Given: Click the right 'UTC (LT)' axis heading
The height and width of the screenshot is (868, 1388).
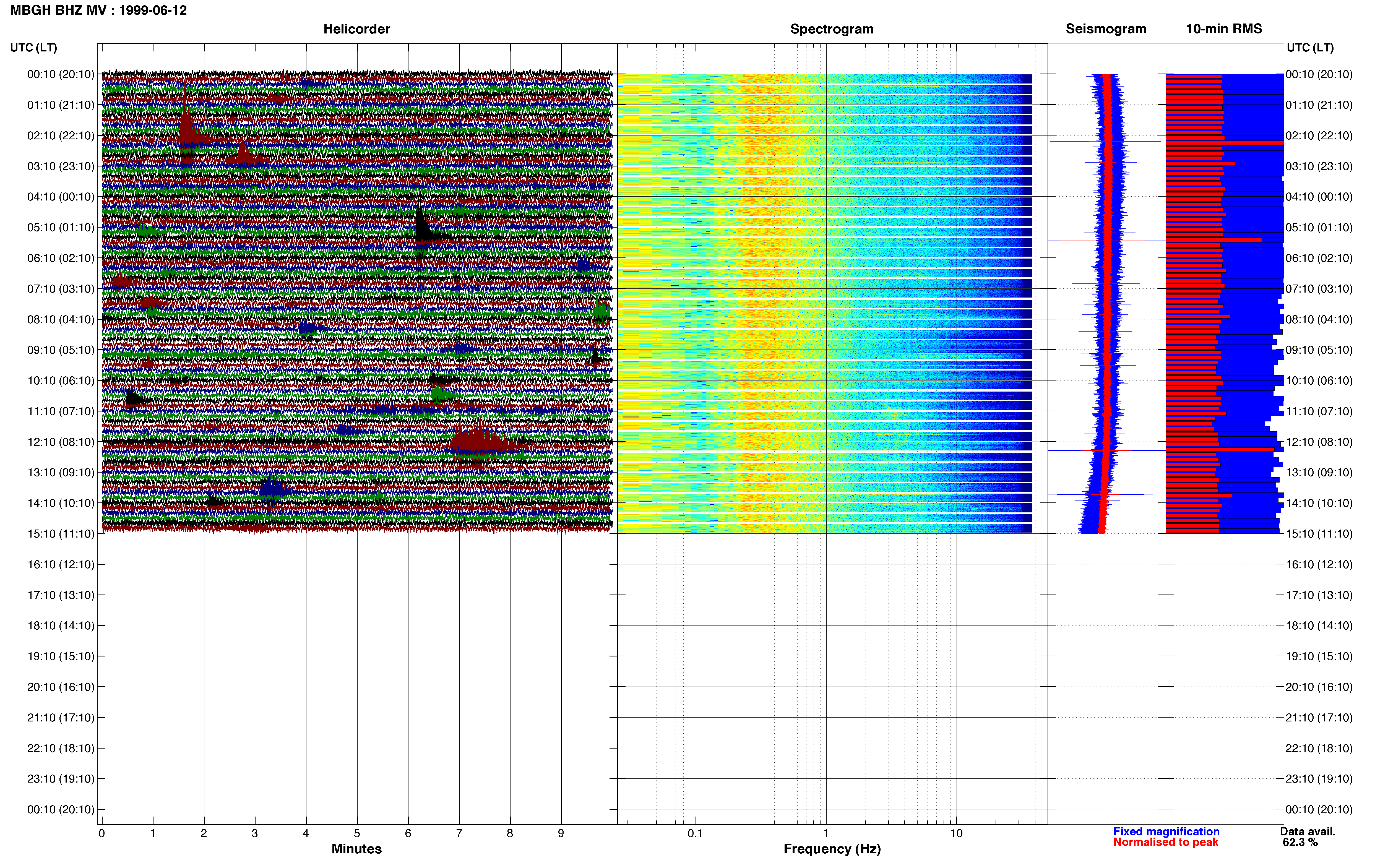Looking at the screenshot, I should tap(1310, 48).
